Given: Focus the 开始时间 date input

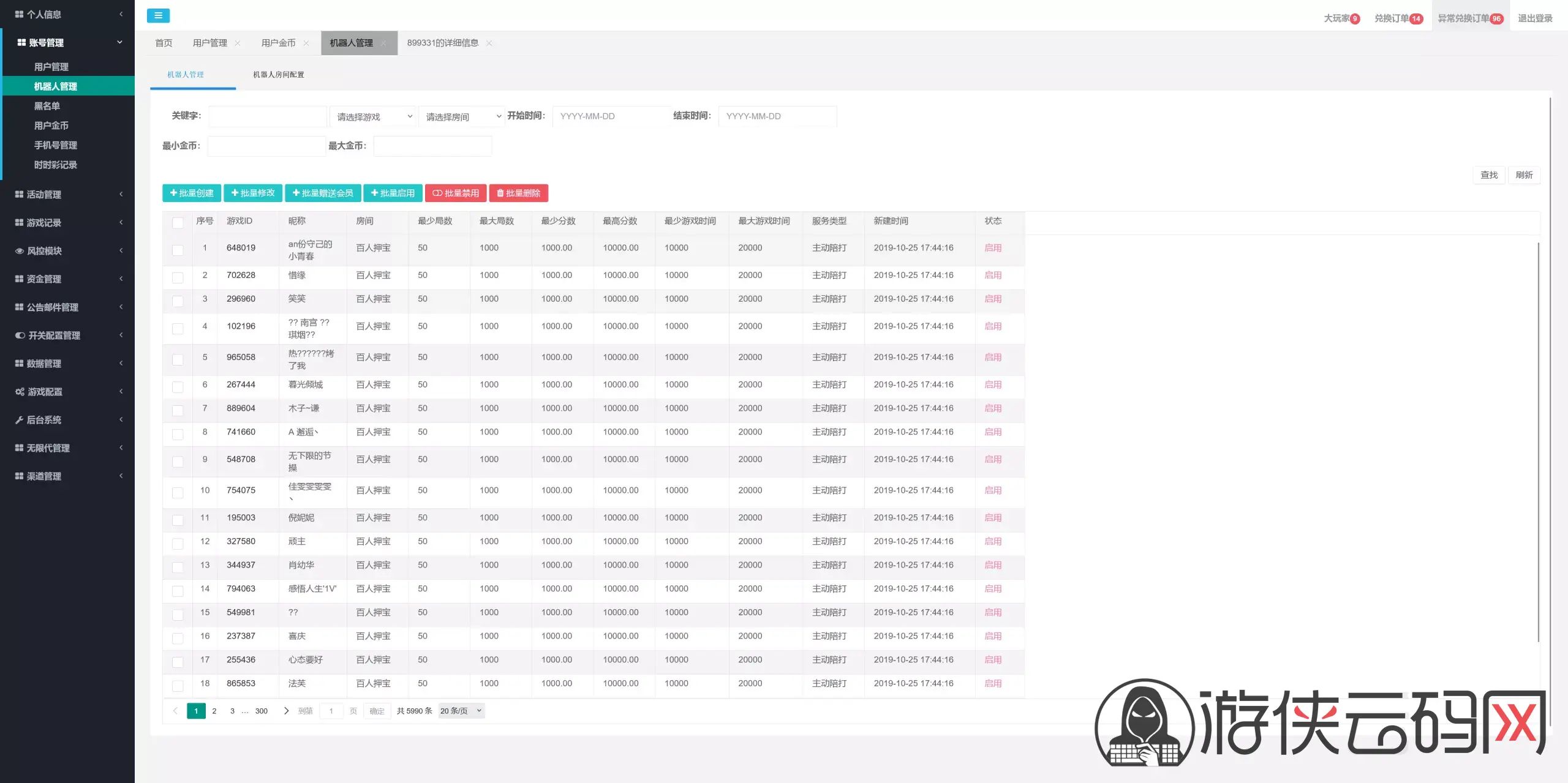Looking at the screenshot, I should (611, 116).
